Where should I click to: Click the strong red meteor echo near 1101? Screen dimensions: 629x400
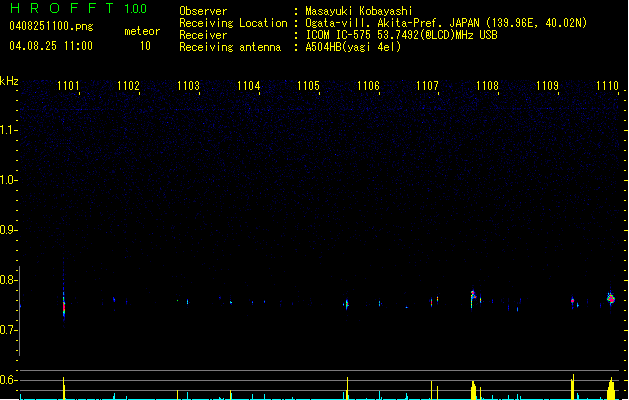(x=63, y=307)
